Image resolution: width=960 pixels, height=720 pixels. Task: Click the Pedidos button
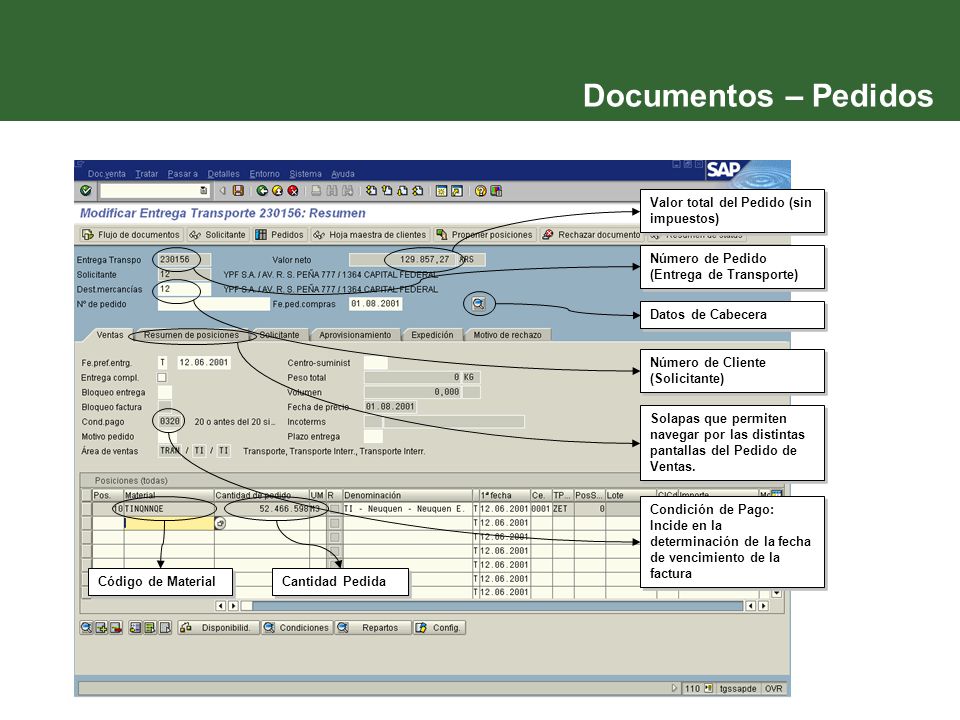coord(279,234)
